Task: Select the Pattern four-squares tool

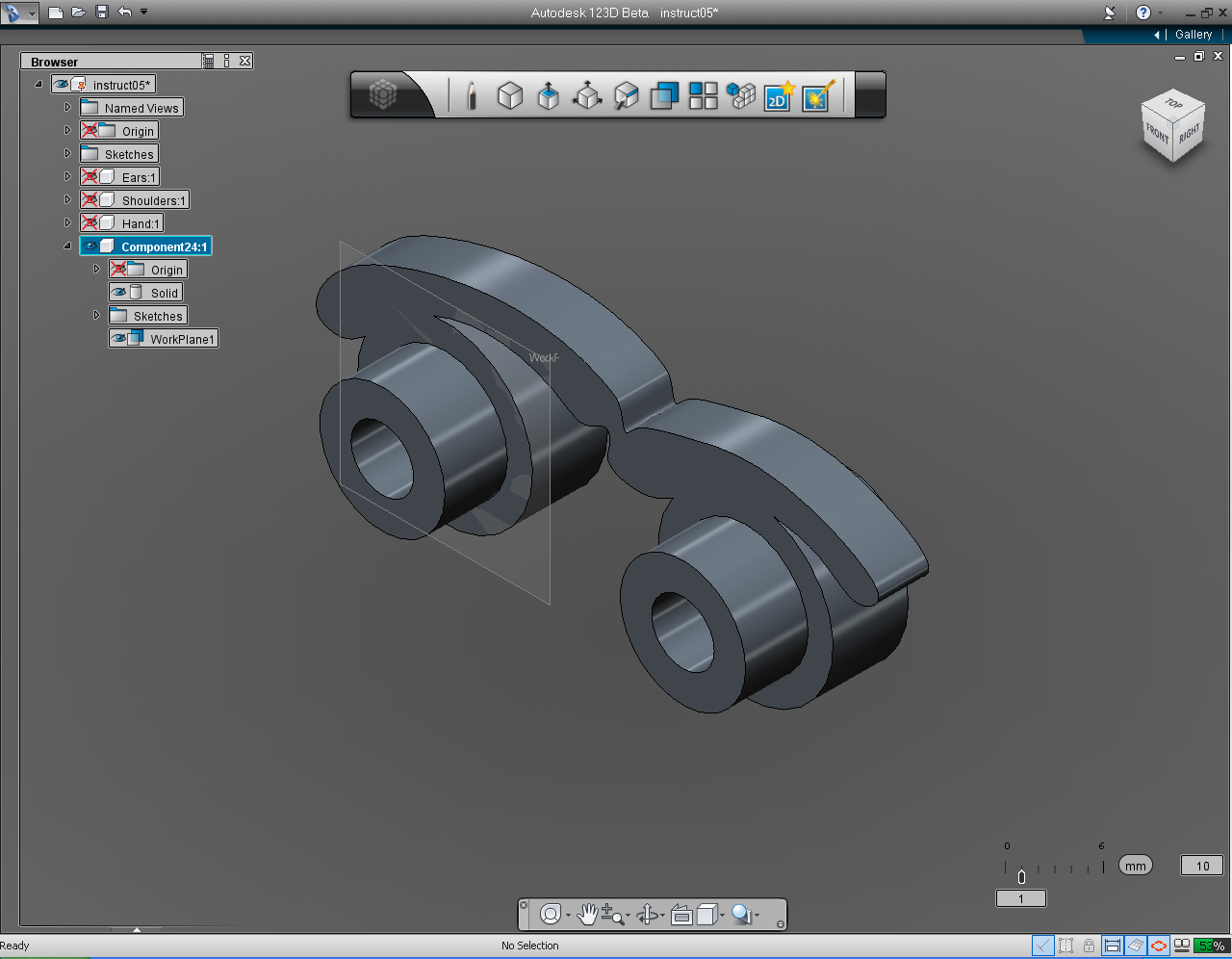Action: (703, 95)
